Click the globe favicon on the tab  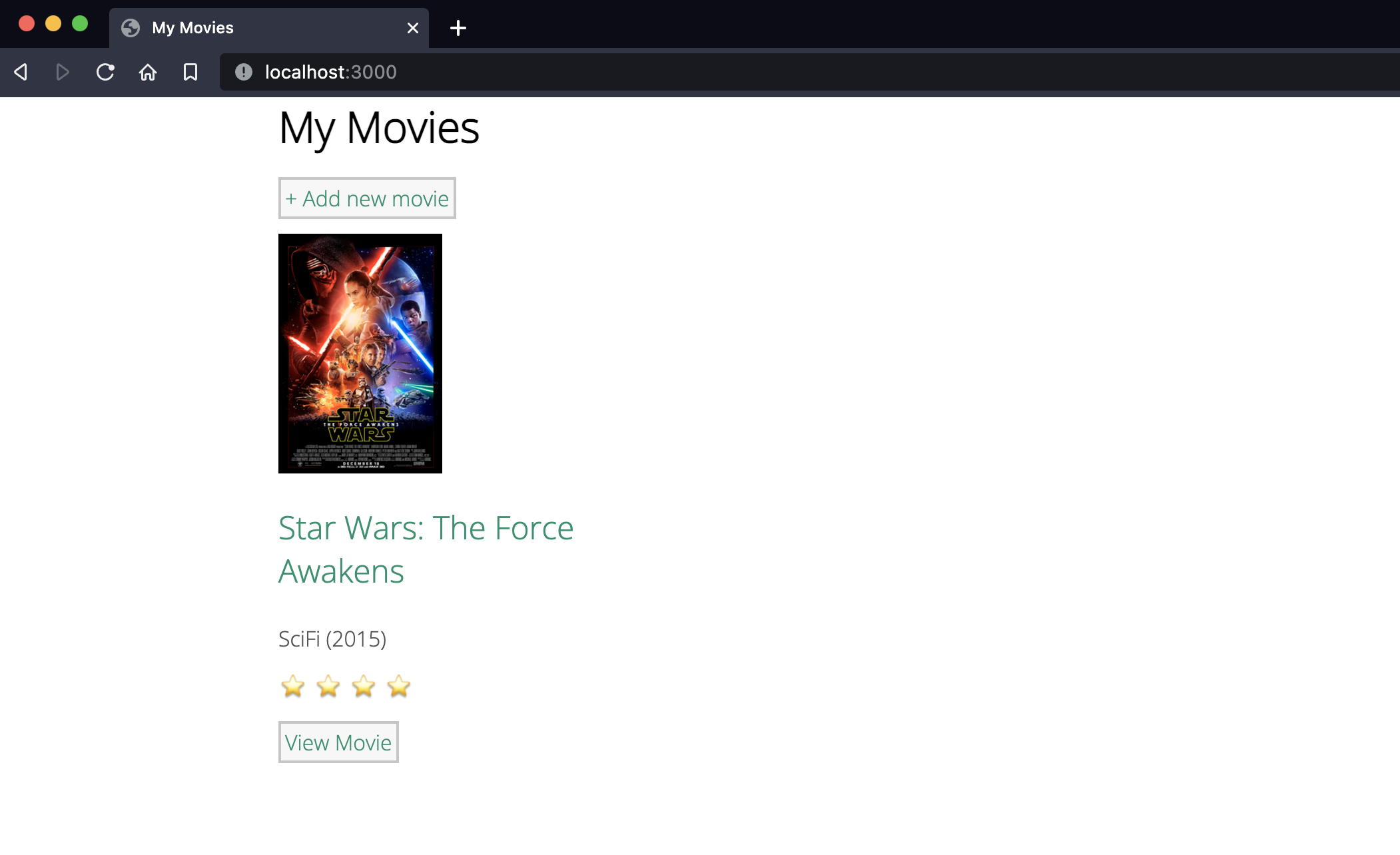coord(131,28)
